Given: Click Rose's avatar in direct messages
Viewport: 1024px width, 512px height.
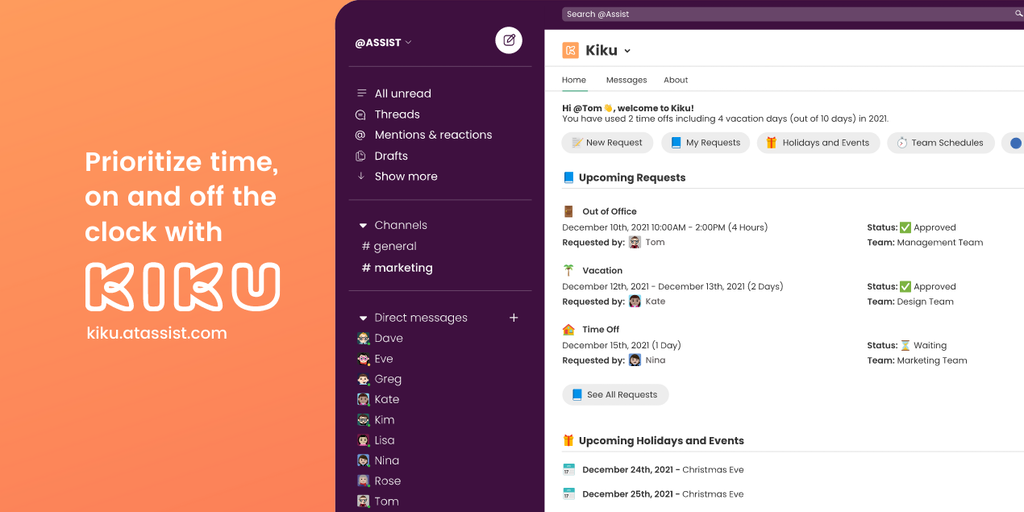Looking at the screenshot, I should tap(364, 481).
